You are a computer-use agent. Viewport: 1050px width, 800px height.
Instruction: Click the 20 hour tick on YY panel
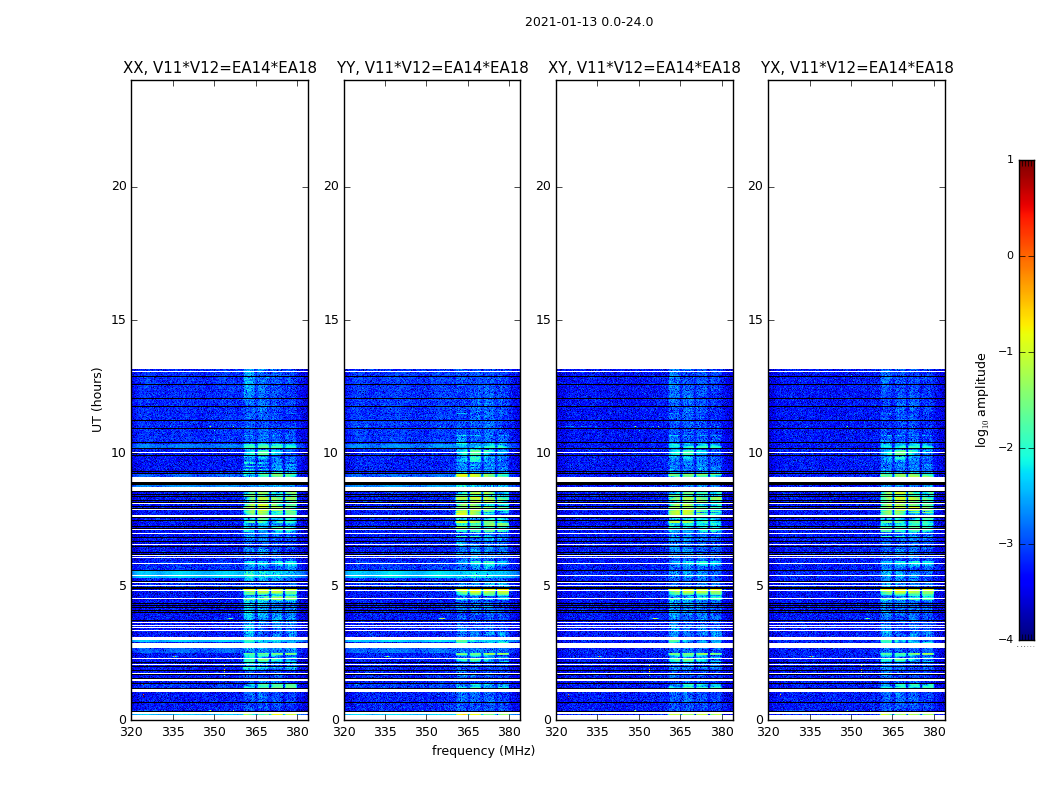coord(331,186)
